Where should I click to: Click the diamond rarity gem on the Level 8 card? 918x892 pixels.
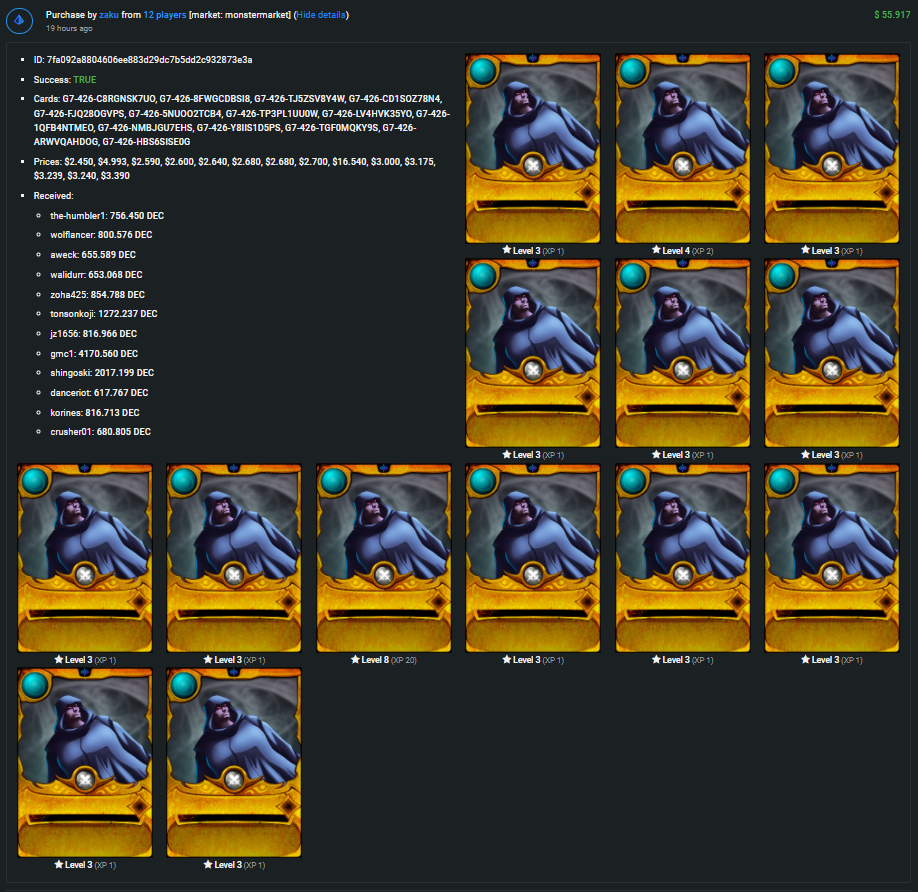[438, 602]
